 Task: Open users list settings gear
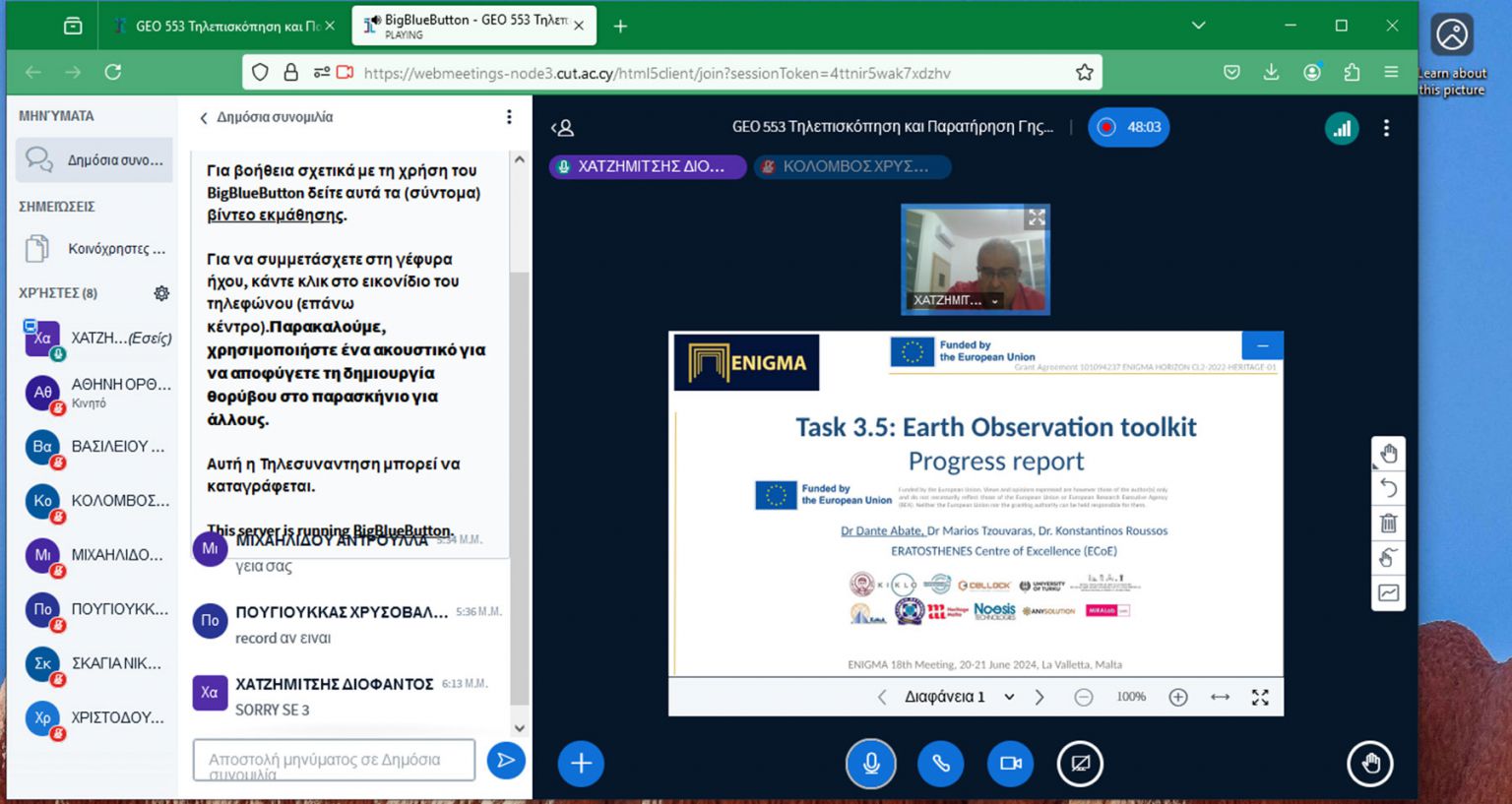click(x=161, y=293)
